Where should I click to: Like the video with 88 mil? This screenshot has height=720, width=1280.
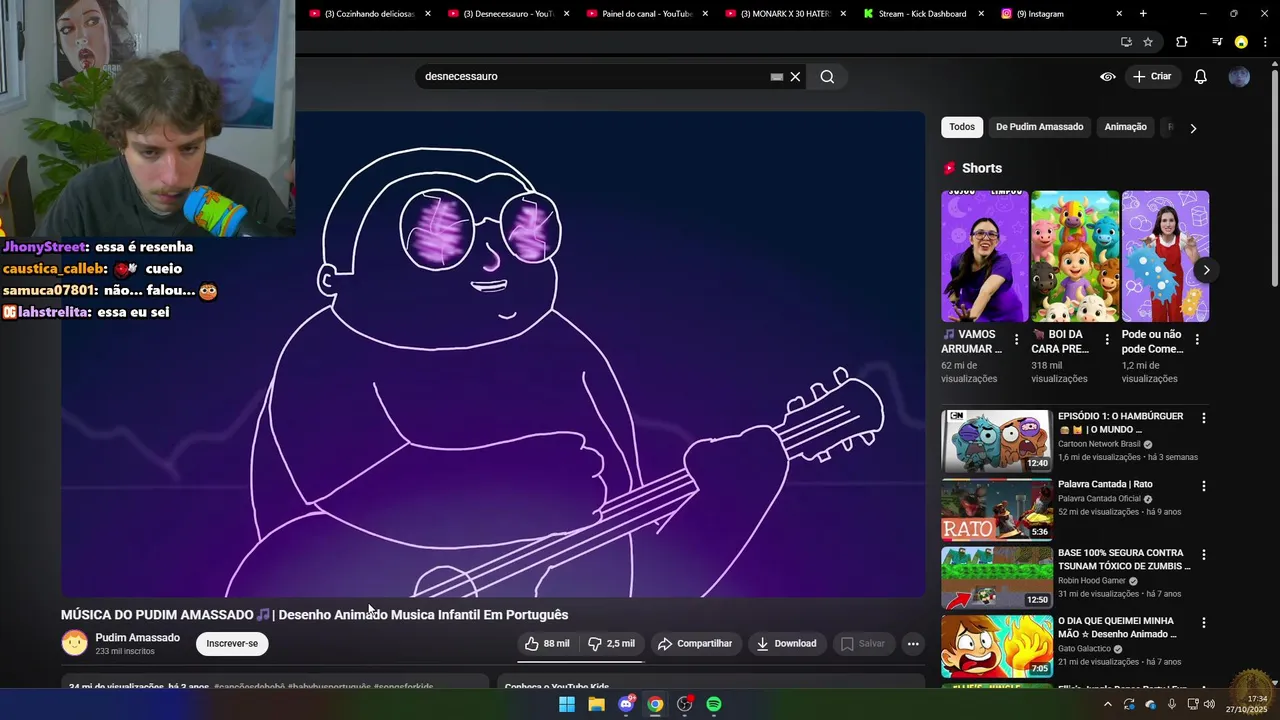(547, 644)
